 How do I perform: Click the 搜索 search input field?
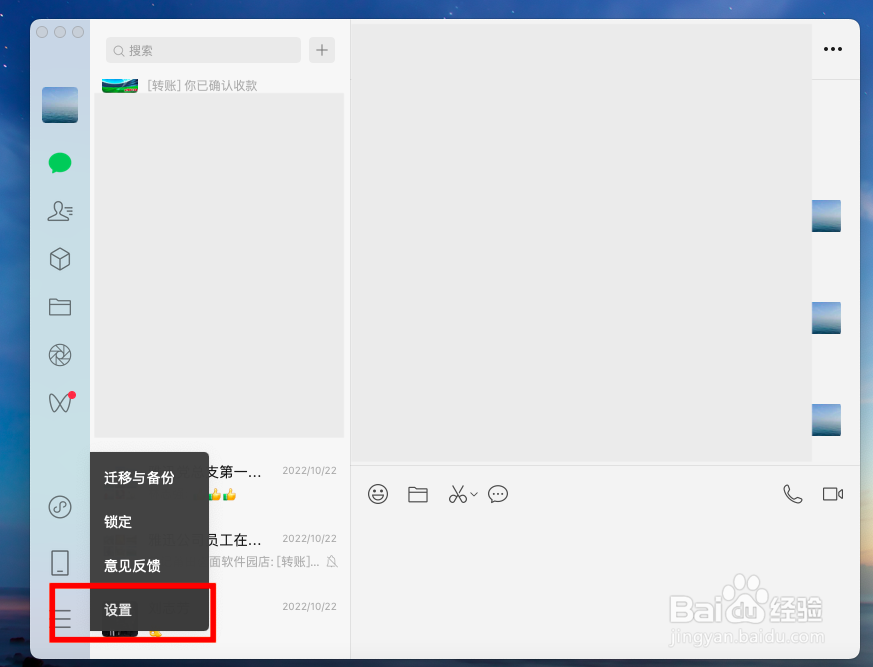coord(203,49)
